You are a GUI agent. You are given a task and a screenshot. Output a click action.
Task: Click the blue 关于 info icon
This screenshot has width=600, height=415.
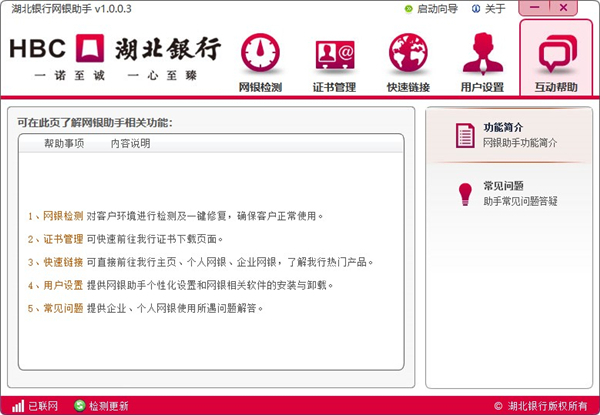click(x=476, y=8)
